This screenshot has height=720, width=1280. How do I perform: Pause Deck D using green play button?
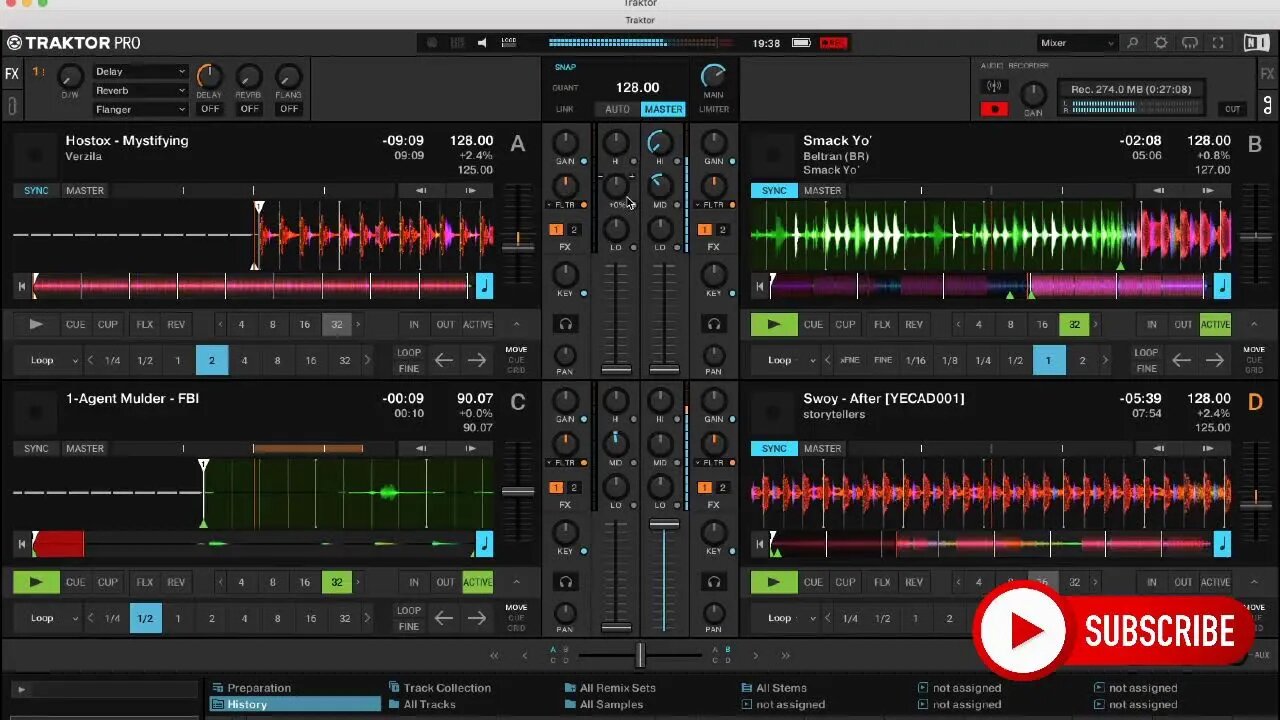pos(773,582)
